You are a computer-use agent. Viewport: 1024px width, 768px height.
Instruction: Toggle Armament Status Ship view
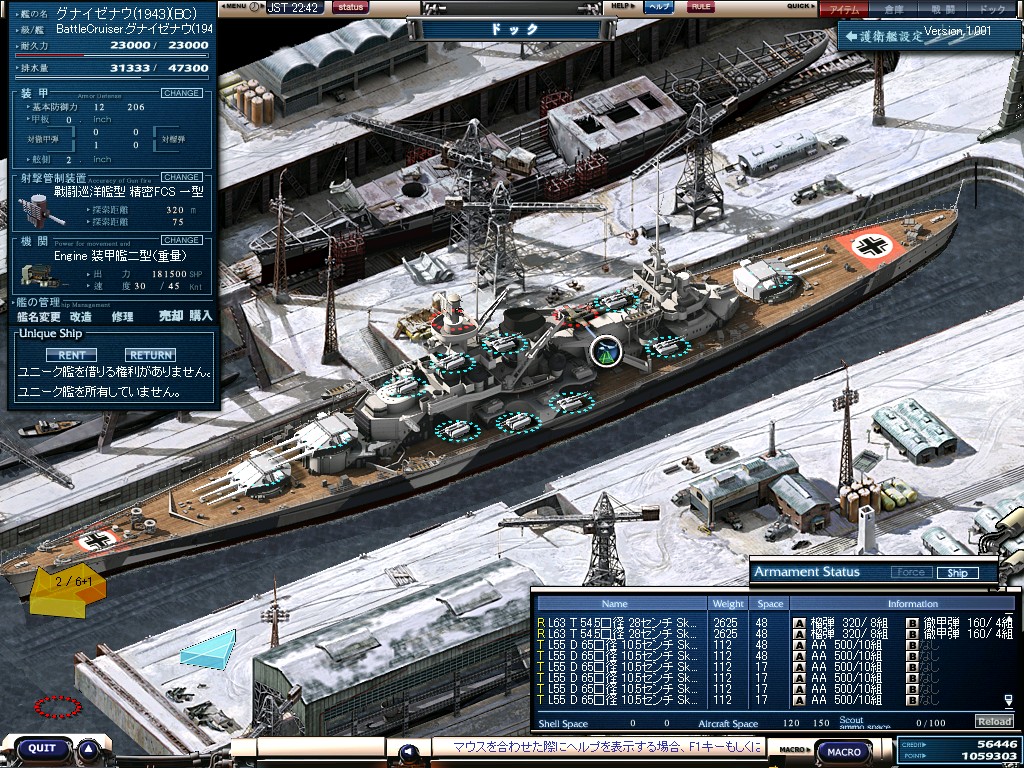[957, 573]
